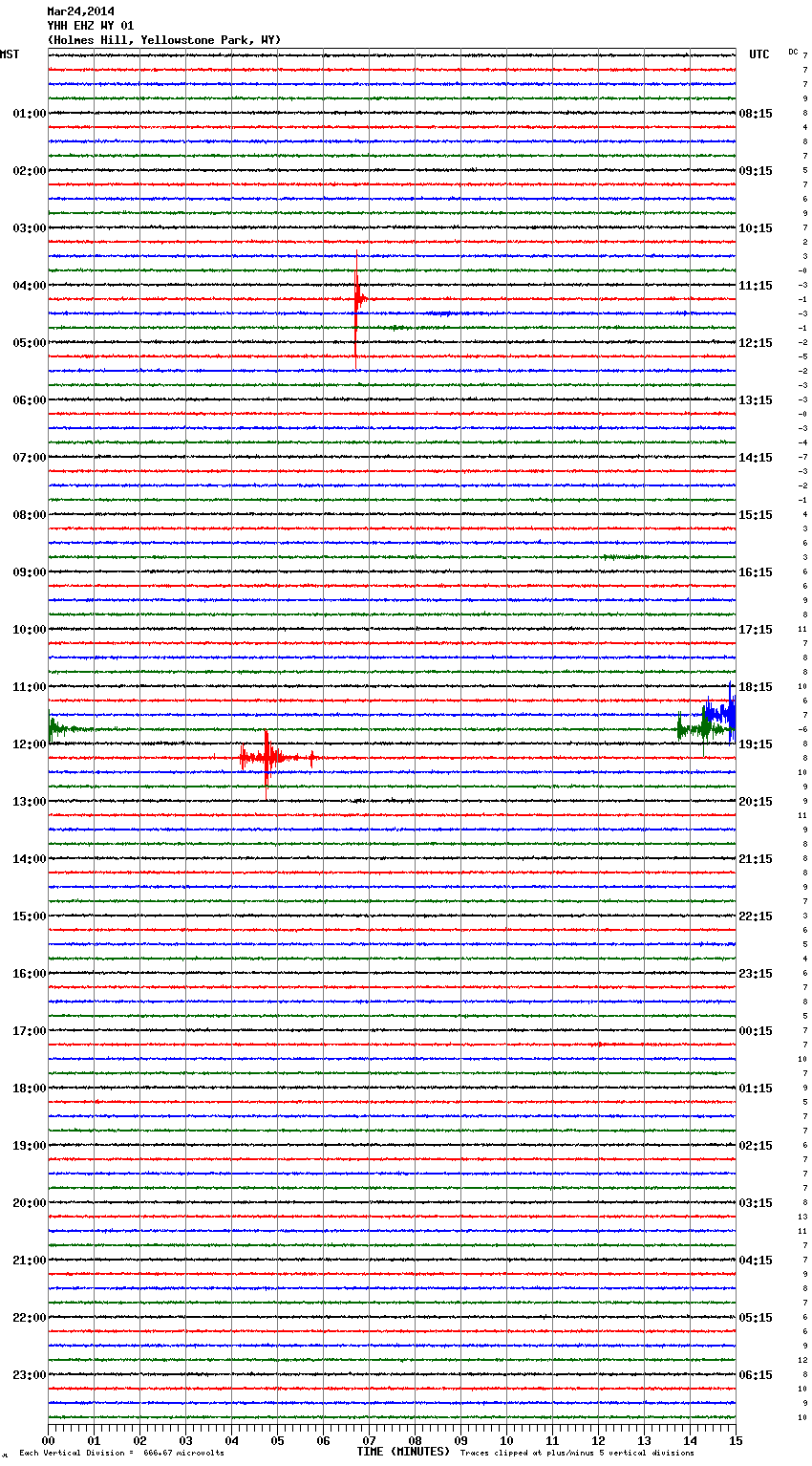Viewport: 812px width, 1466px height.
Task: Click minute 10 on the bottom axis
Action: (x=506, y=1440)
